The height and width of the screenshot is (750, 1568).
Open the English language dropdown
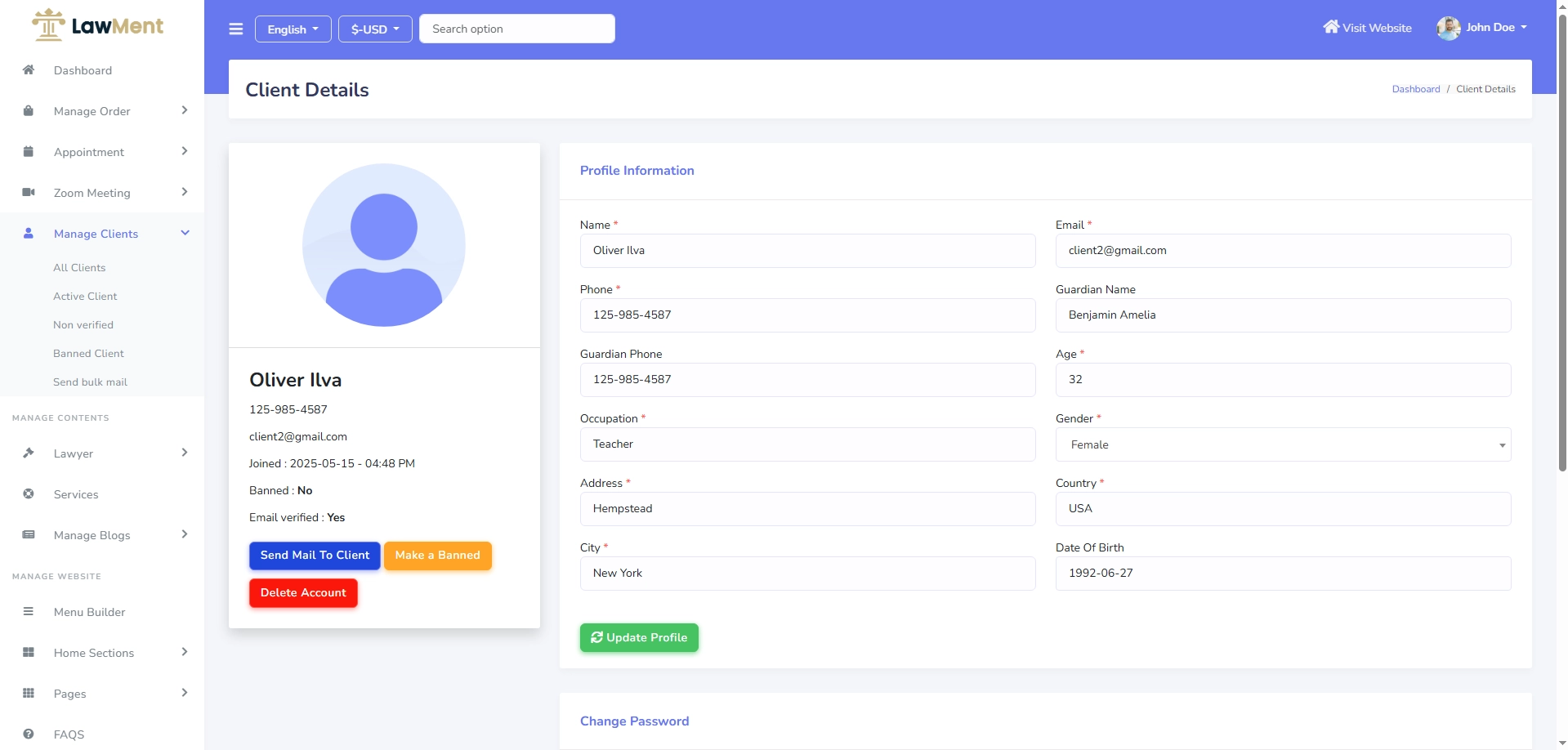click(x=293, y=29)
